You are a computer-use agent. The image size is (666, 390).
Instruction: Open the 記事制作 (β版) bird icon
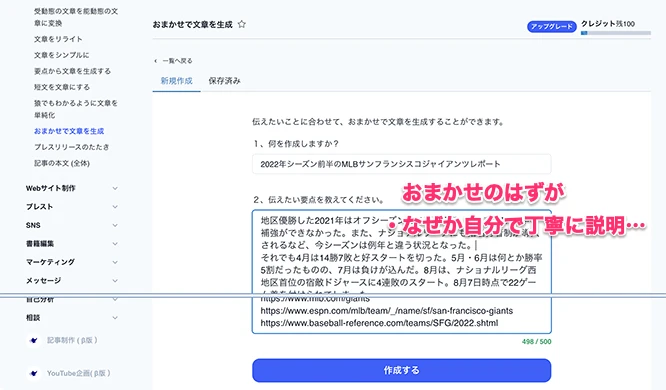pyautogui.click(x=34, y=340)
